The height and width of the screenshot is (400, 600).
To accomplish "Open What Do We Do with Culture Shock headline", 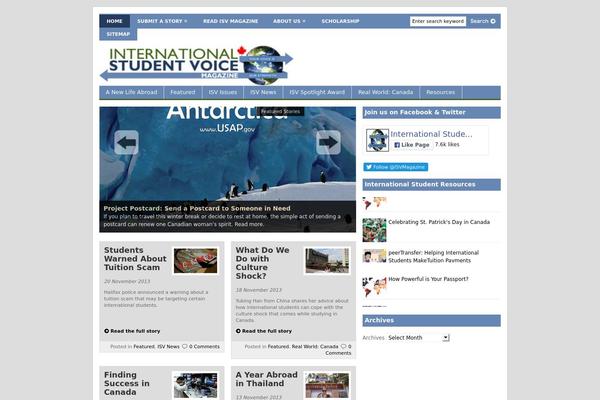I will point(262,263).
